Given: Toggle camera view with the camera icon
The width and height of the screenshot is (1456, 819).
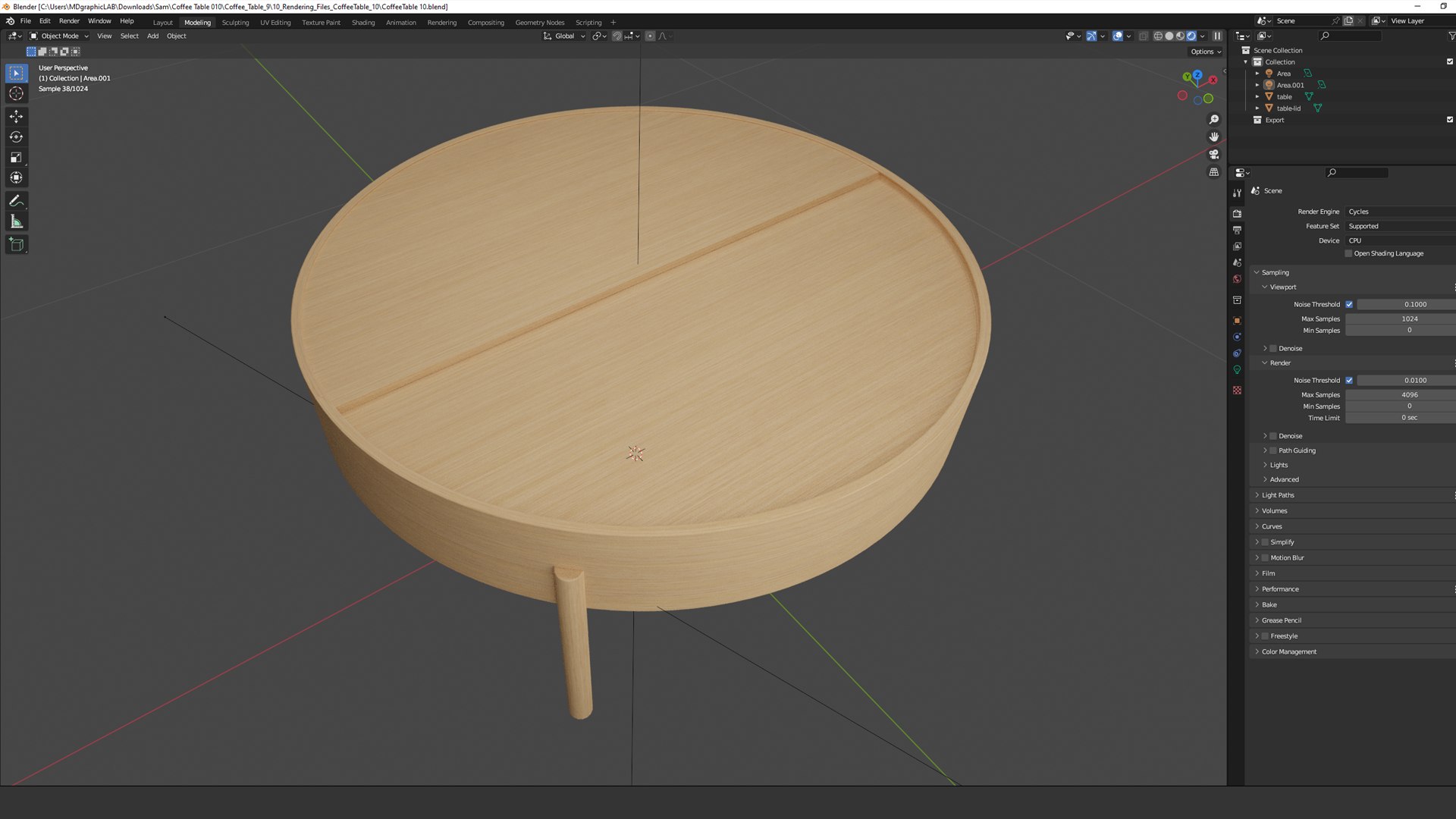Looking at the screenshot, I should [1213, 155].
